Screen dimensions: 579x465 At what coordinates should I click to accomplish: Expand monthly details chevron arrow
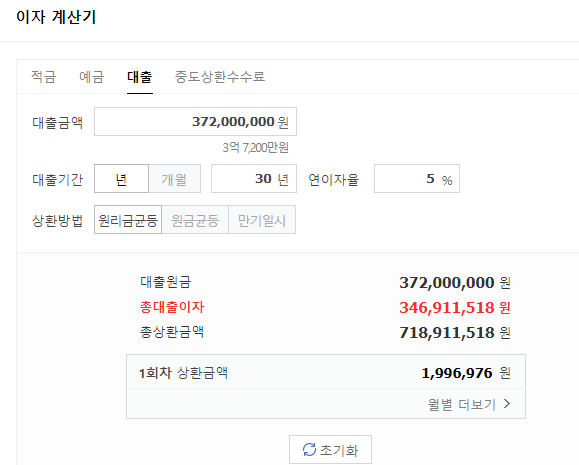507,404
